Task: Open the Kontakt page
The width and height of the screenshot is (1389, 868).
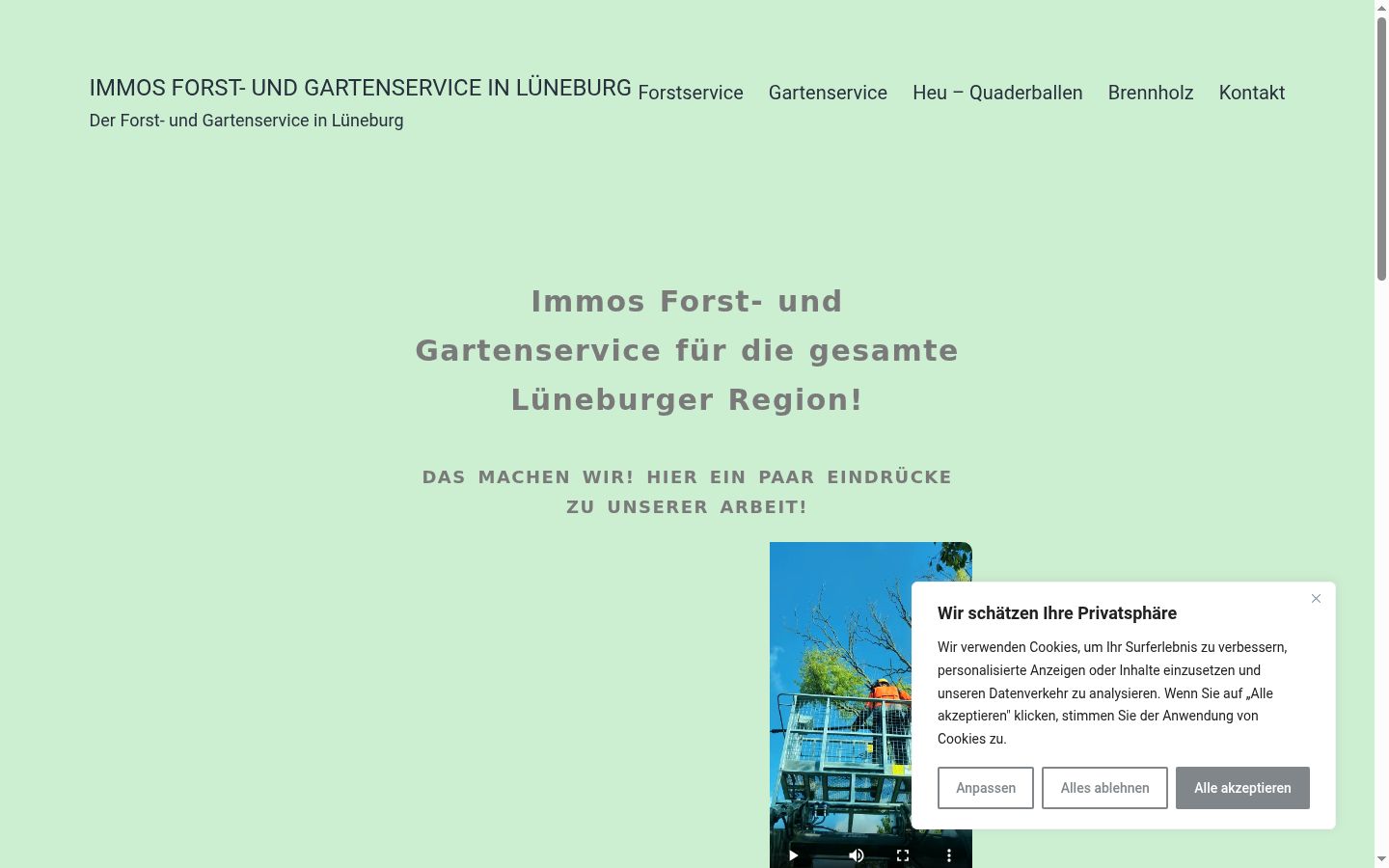Action: pos(1252,93)
